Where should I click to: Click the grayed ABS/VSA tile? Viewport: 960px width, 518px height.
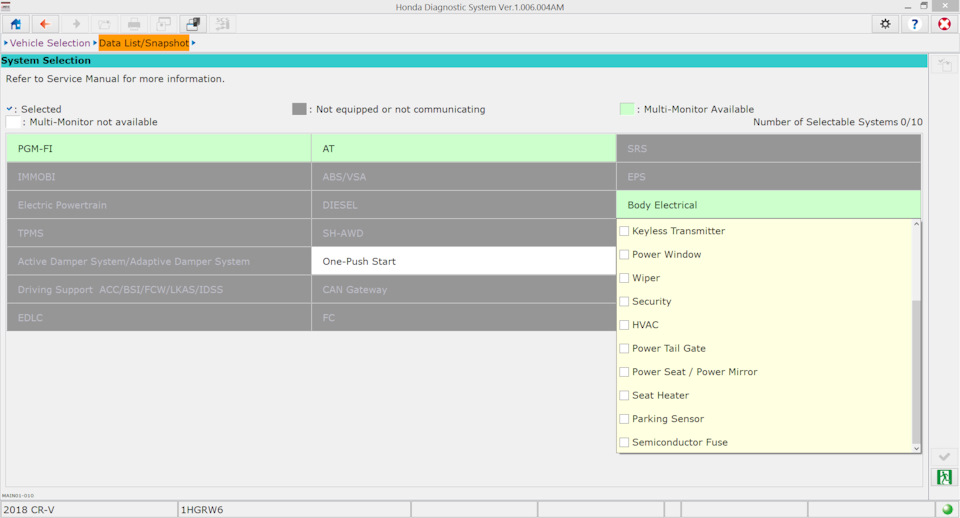pos(463,176)
